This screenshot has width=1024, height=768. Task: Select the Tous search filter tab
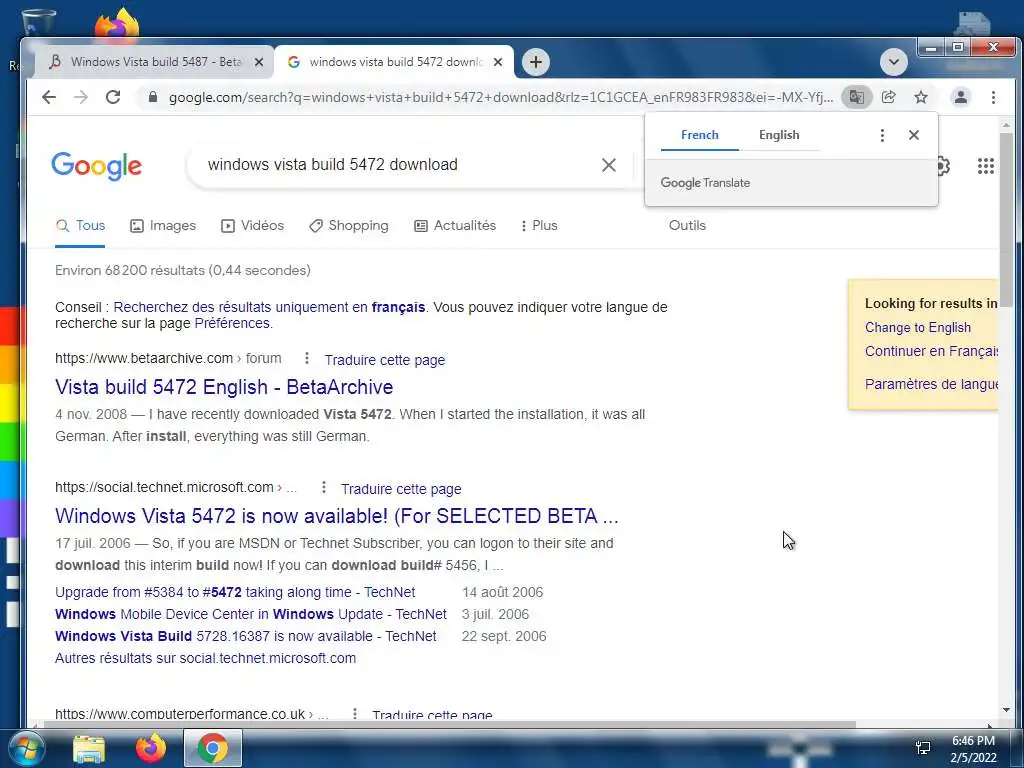pyautogui.click(x=80, y=226)
